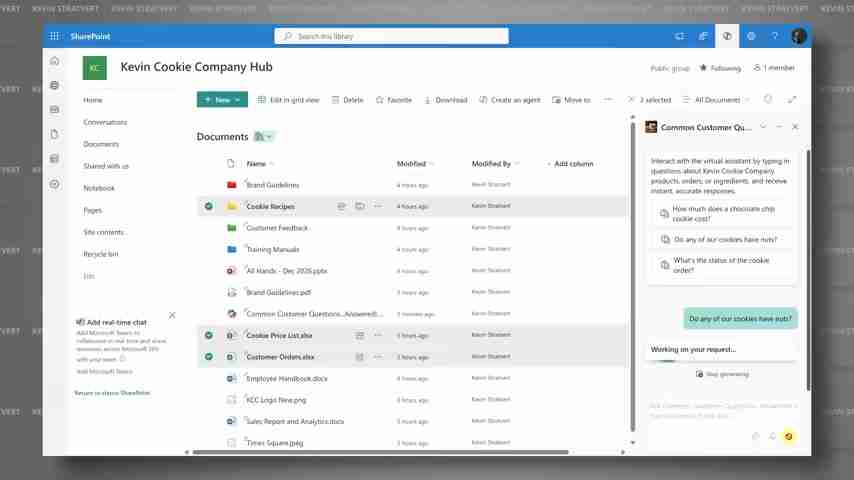The height and width of the screenshot is (480, 854).
Task: Click the Edit in grid view icon
Action: (261, 100)
